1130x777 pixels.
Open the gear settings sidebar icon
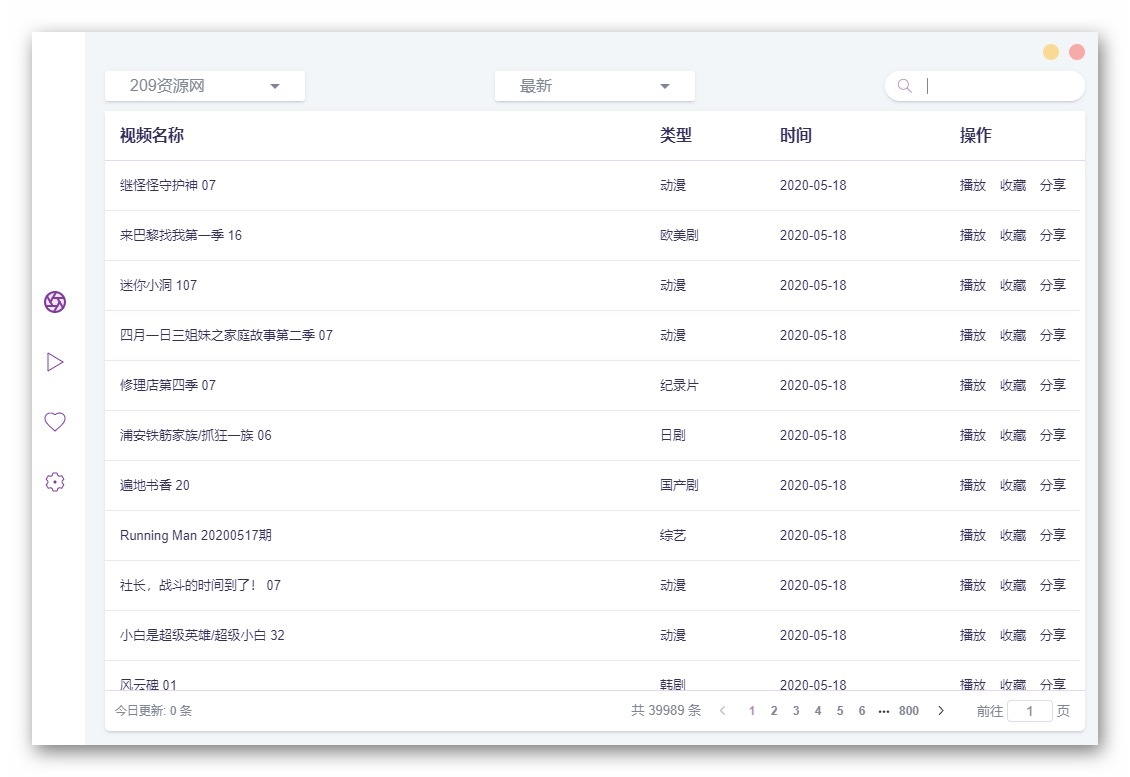(55, 481)
